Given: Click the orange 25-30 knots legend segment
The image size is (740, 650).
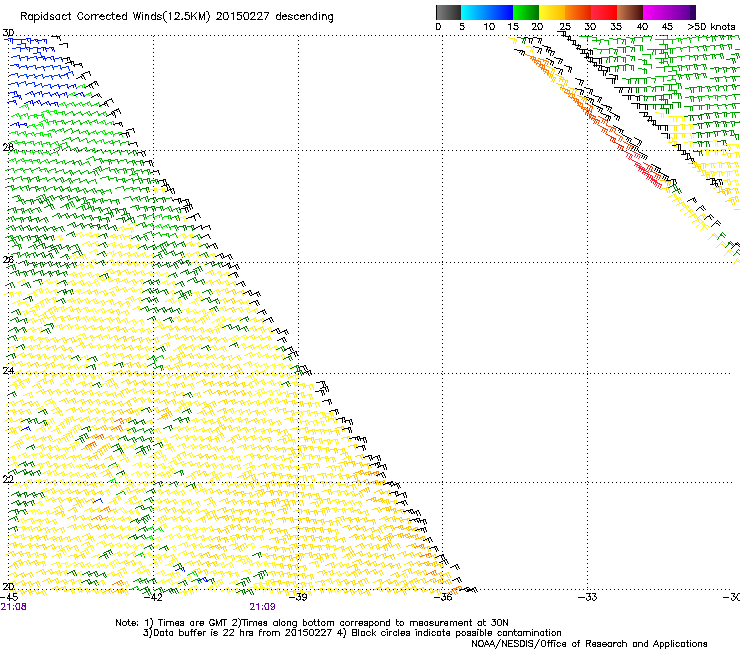Looking at the screenshot, I should pos(578,12).
